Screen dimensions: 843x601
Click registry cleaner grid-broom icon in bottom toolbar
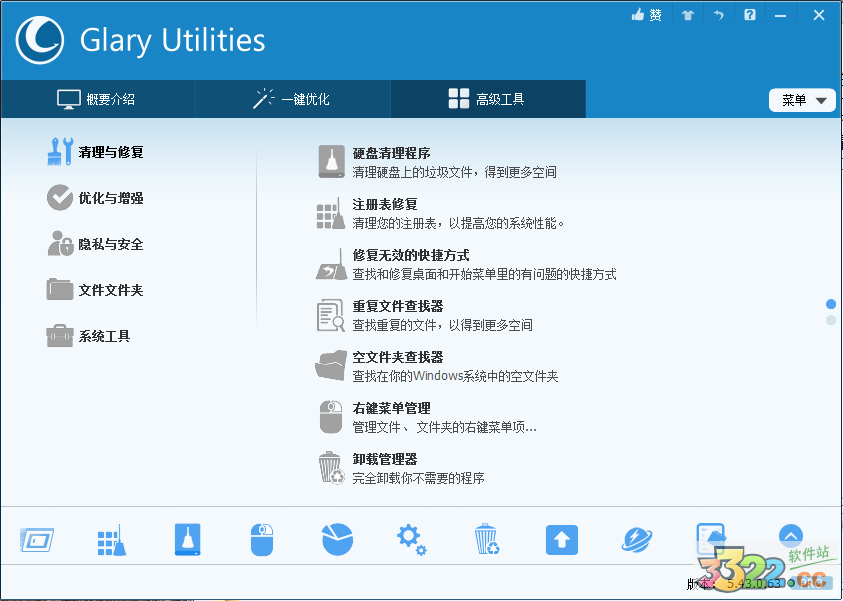(x=112, y=540)
